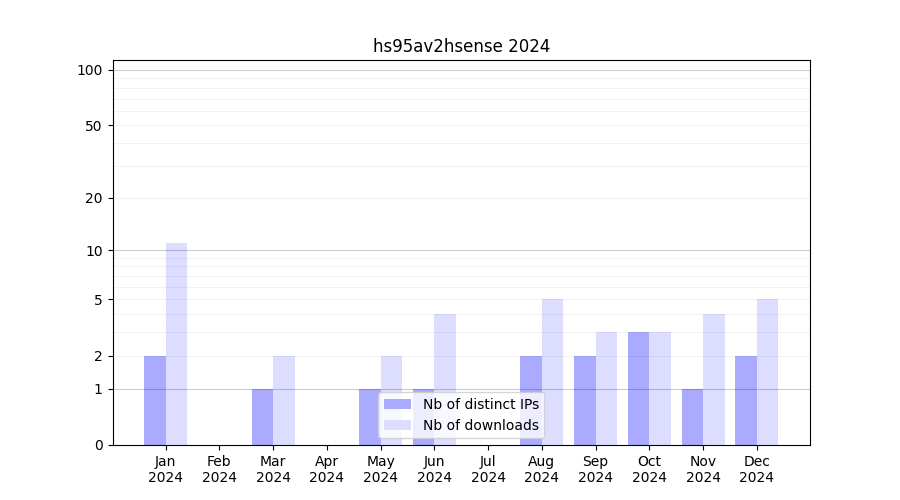The image size is (900, 500).
Task: Click the 'Apr 2024' x-axis label
Action: coord(327,469)
